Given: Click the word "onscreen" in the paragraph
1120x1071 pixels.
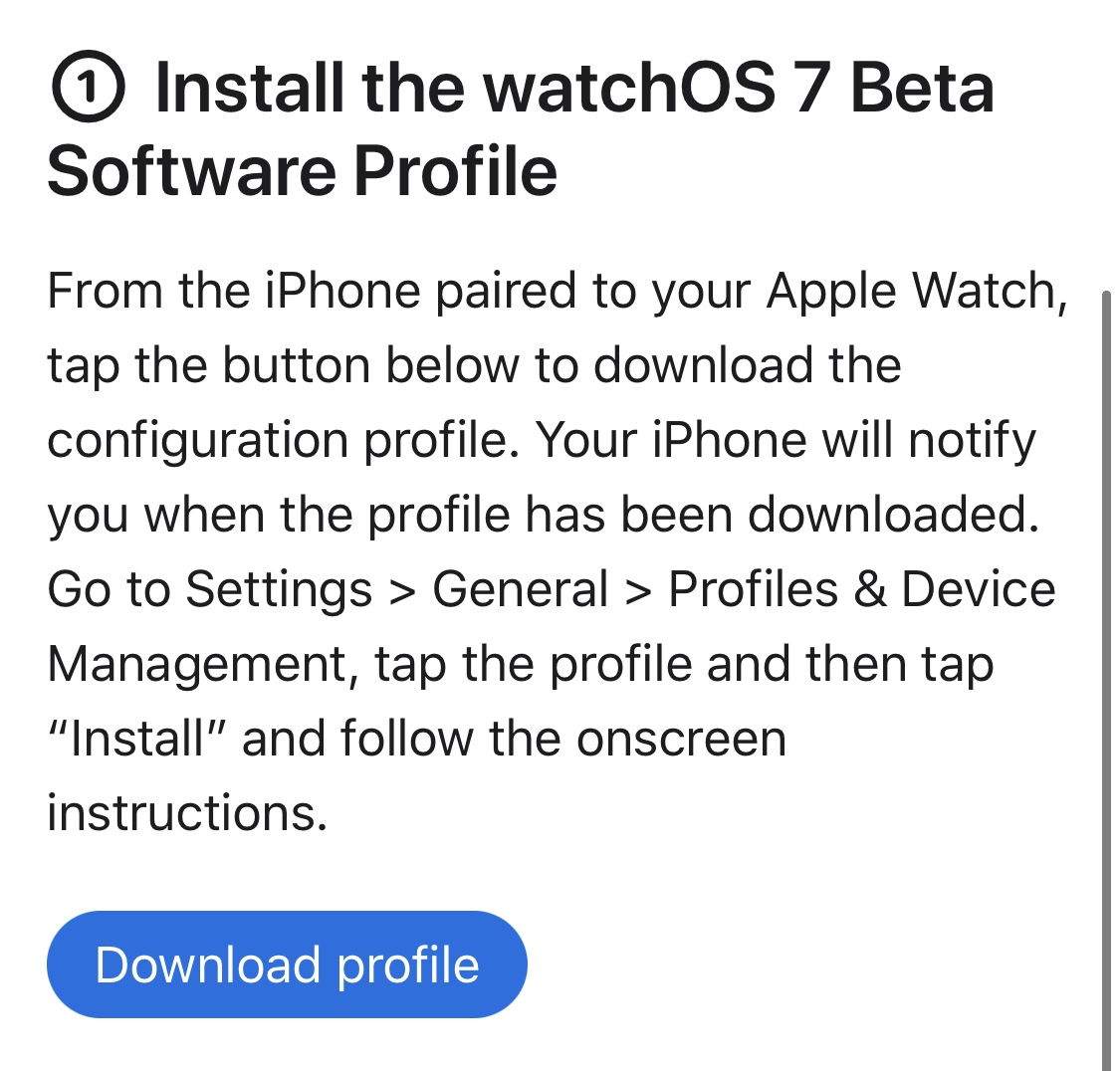Looking at the screenshot, I should [x=681, y=739].
